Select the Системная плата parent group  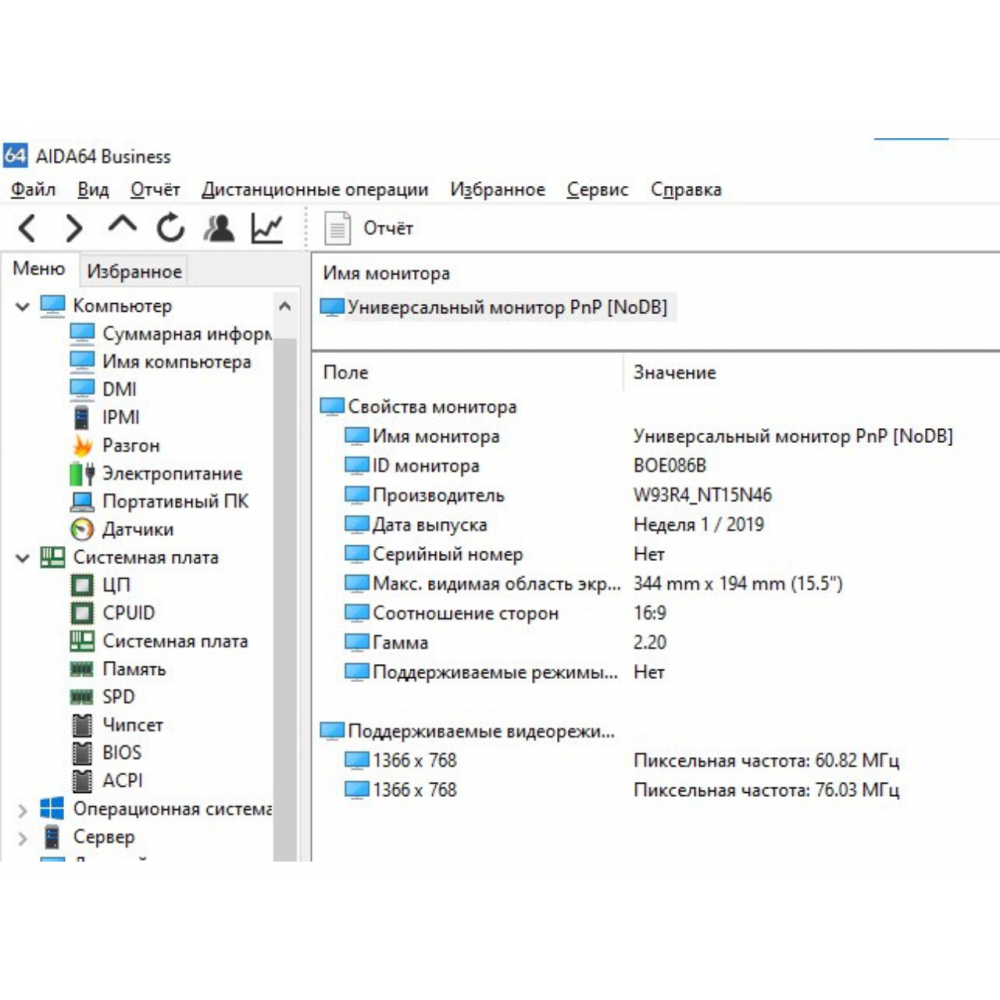[x=129, y=557]
